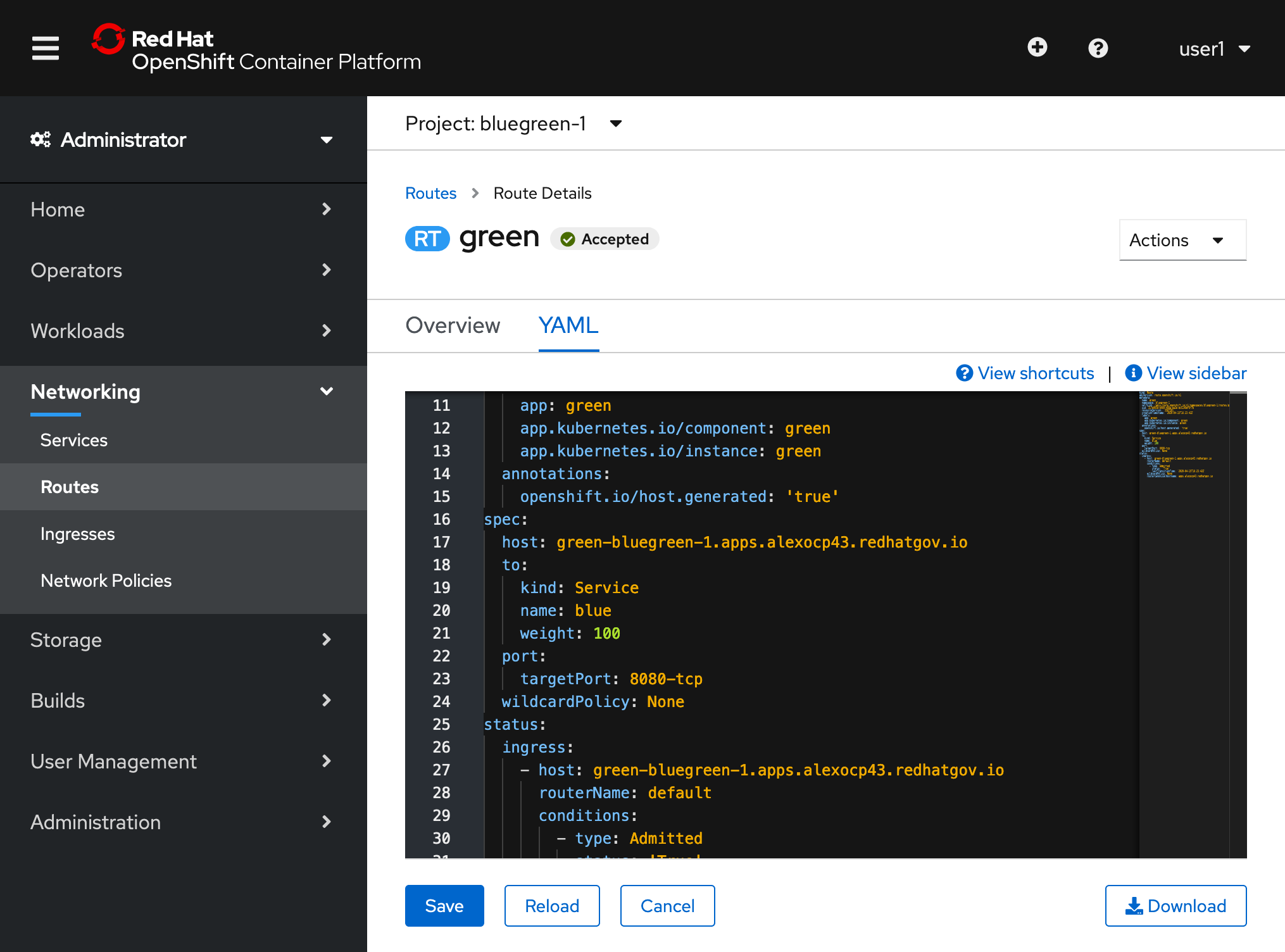Collapse the Networking navigation section

click(184, 392)
